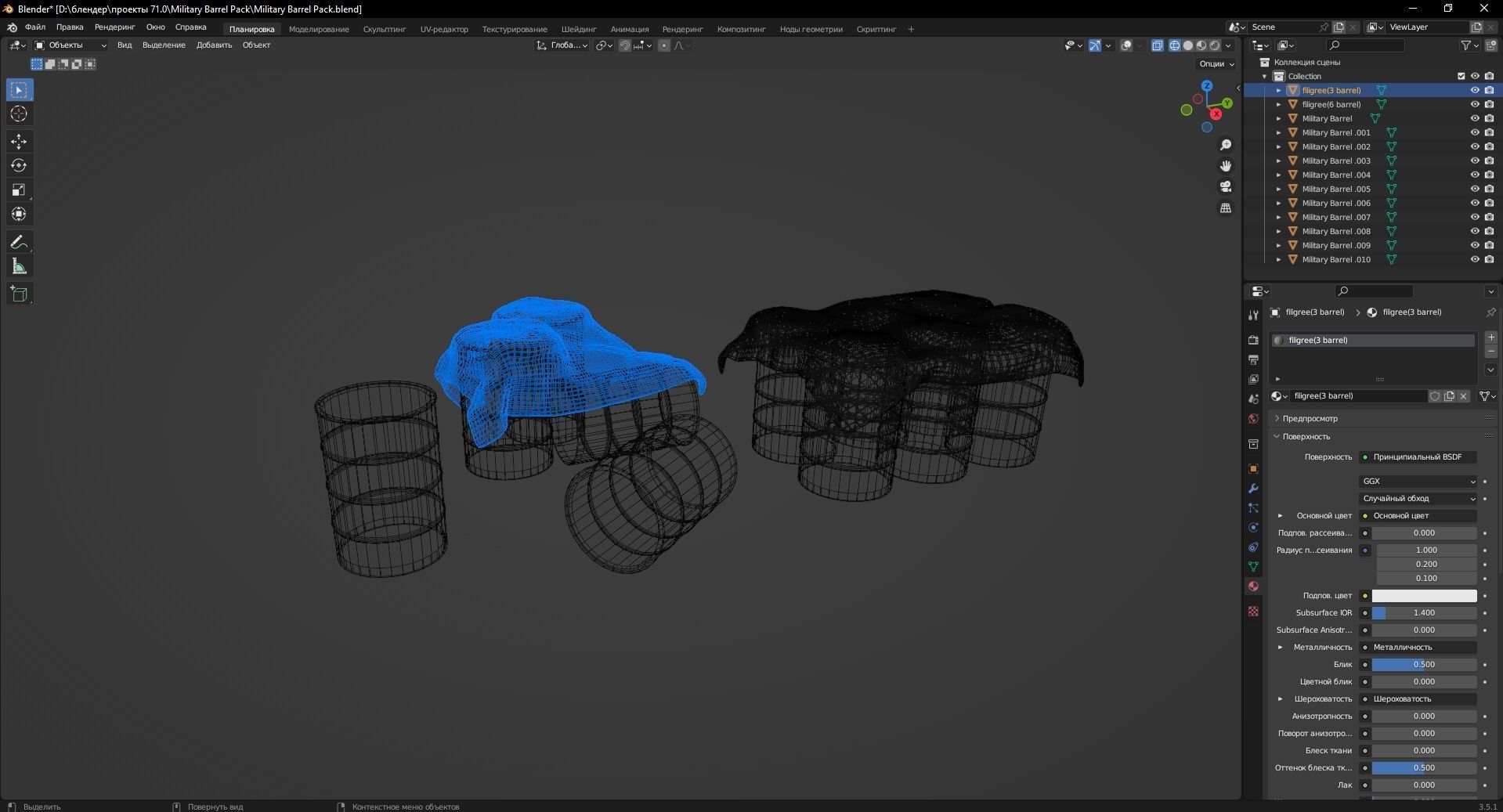Open the Modifiers wrench properties tab

coord(1253,489)
